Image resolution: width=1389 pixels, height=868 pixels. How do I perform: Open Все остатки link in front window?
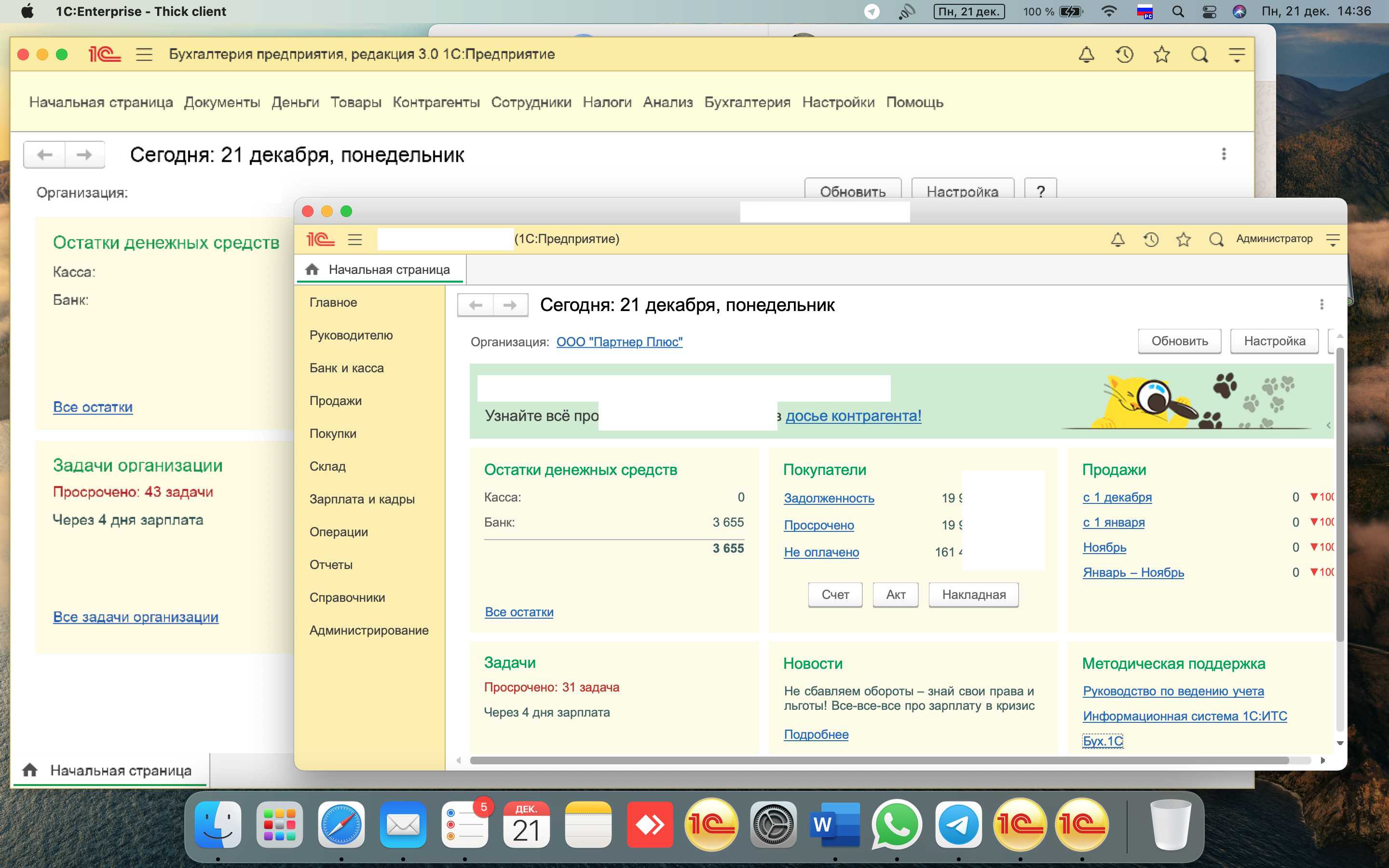[x=519, y=612]
